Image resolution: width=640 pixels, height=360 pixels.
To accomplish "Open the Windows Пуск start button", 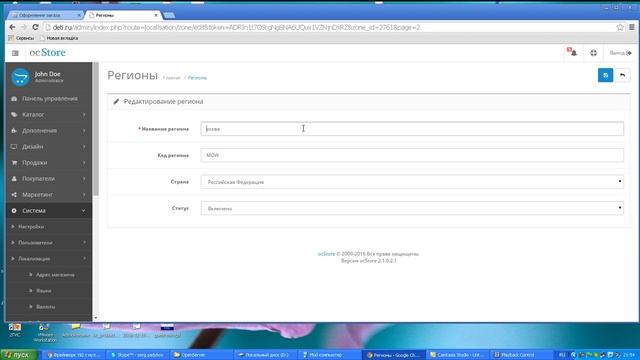I will pyautogui.click(x=19, y=355).
